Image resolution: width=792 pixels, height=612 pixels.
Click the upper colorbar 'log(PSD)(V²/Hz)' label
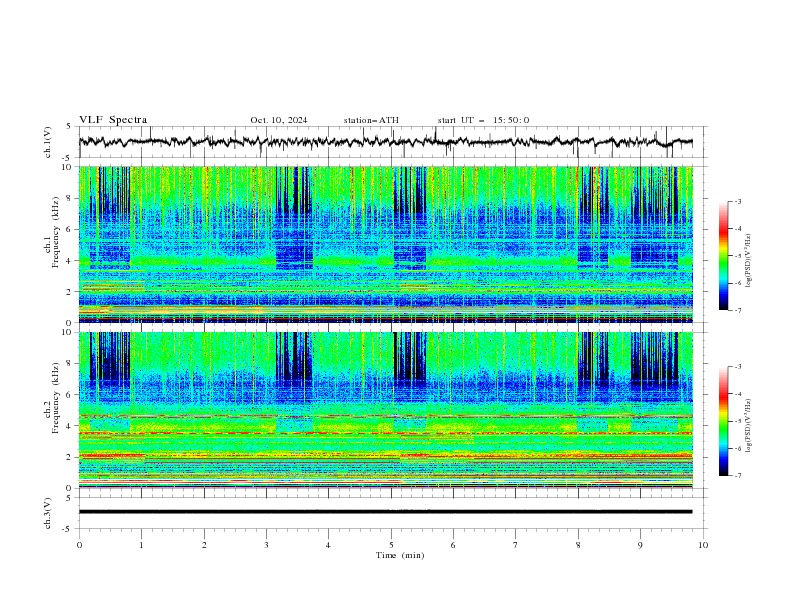coord(750,261)
